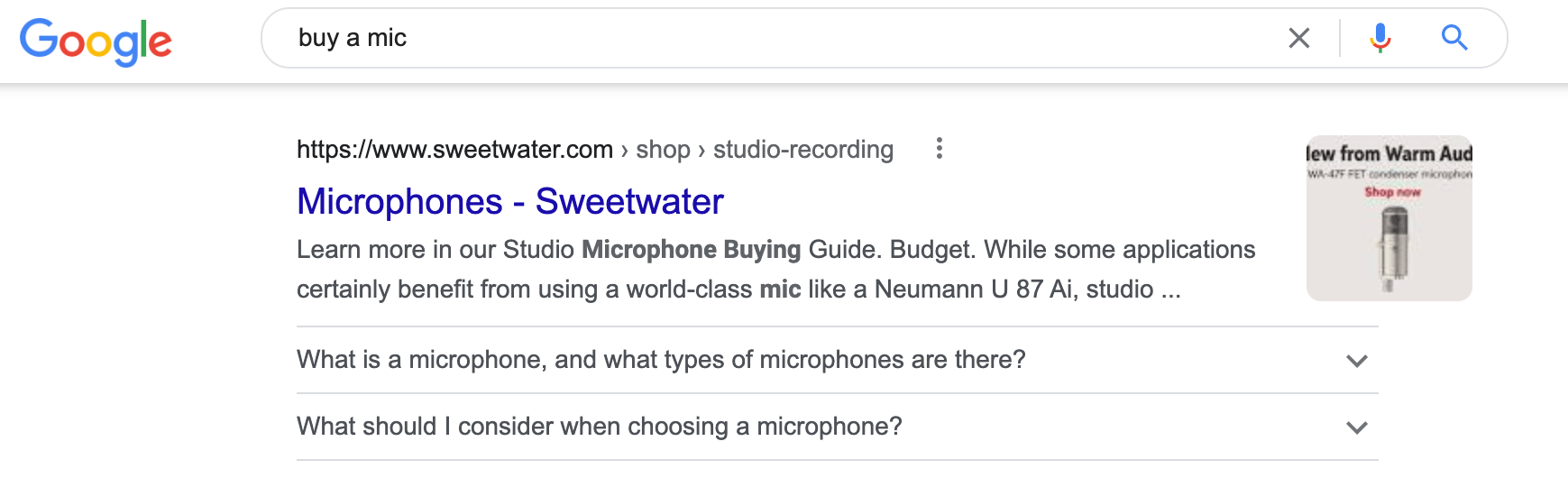The height and width of the screenshot is (478, 1568).
Task: Open the "What is a microphone, and what types" question
Action: pyautogui.click(x=661, y=359)
